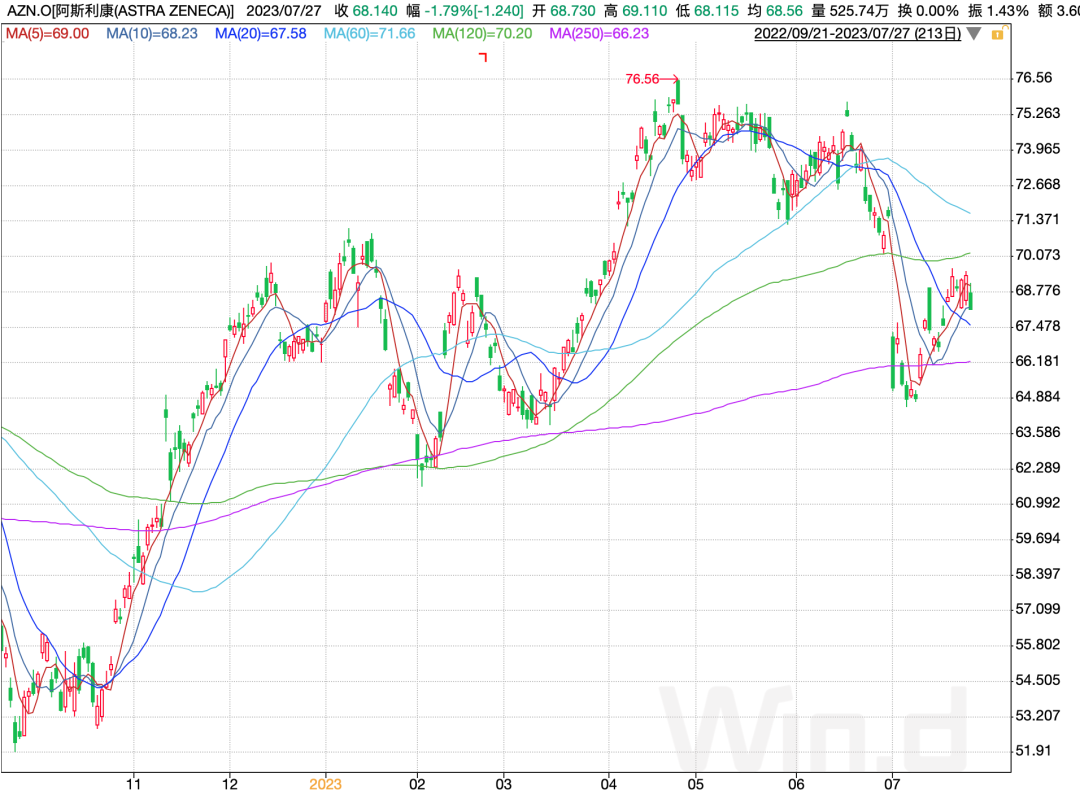Viewport: 1080px width, 795px height.
Task: Select the MA(120)=70.20 indicator label
Action: point(482,34)
